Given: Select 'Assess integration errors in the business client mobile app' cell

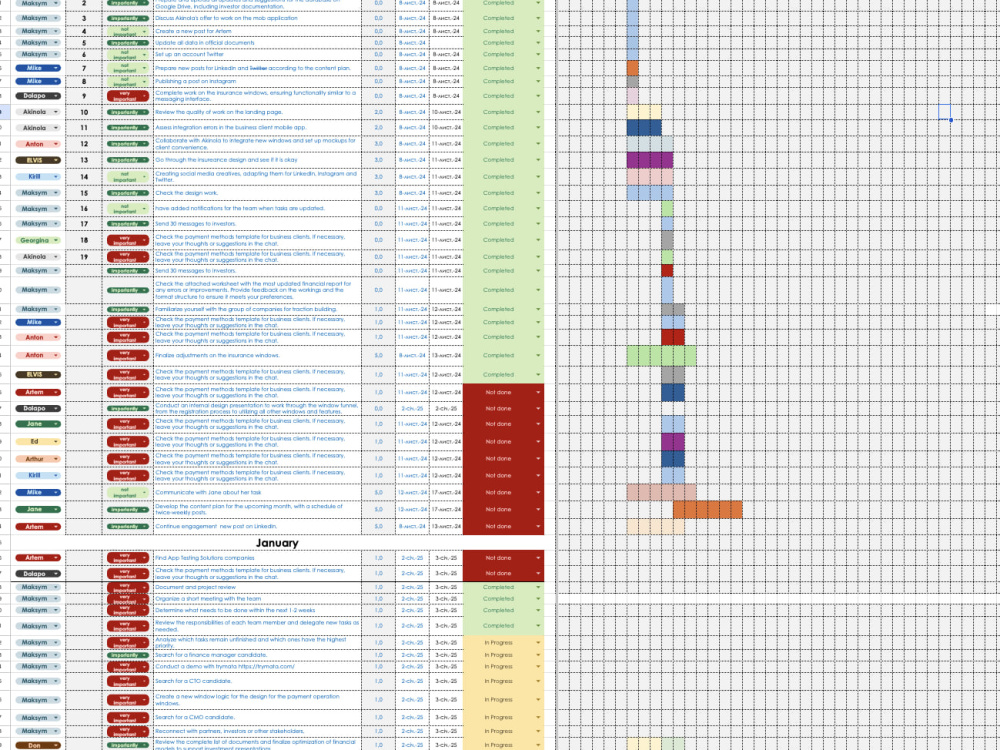Looking at the screenshot, I should (257, 128).
